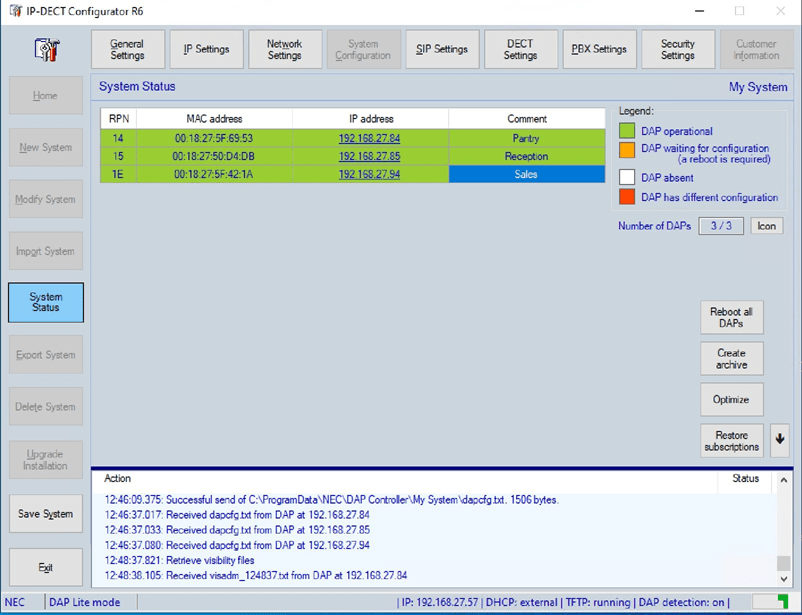The height and width of the screenshot is (615, 802).
Task: Open IP address link 192.168.27.84
Action: pos(369,138)
